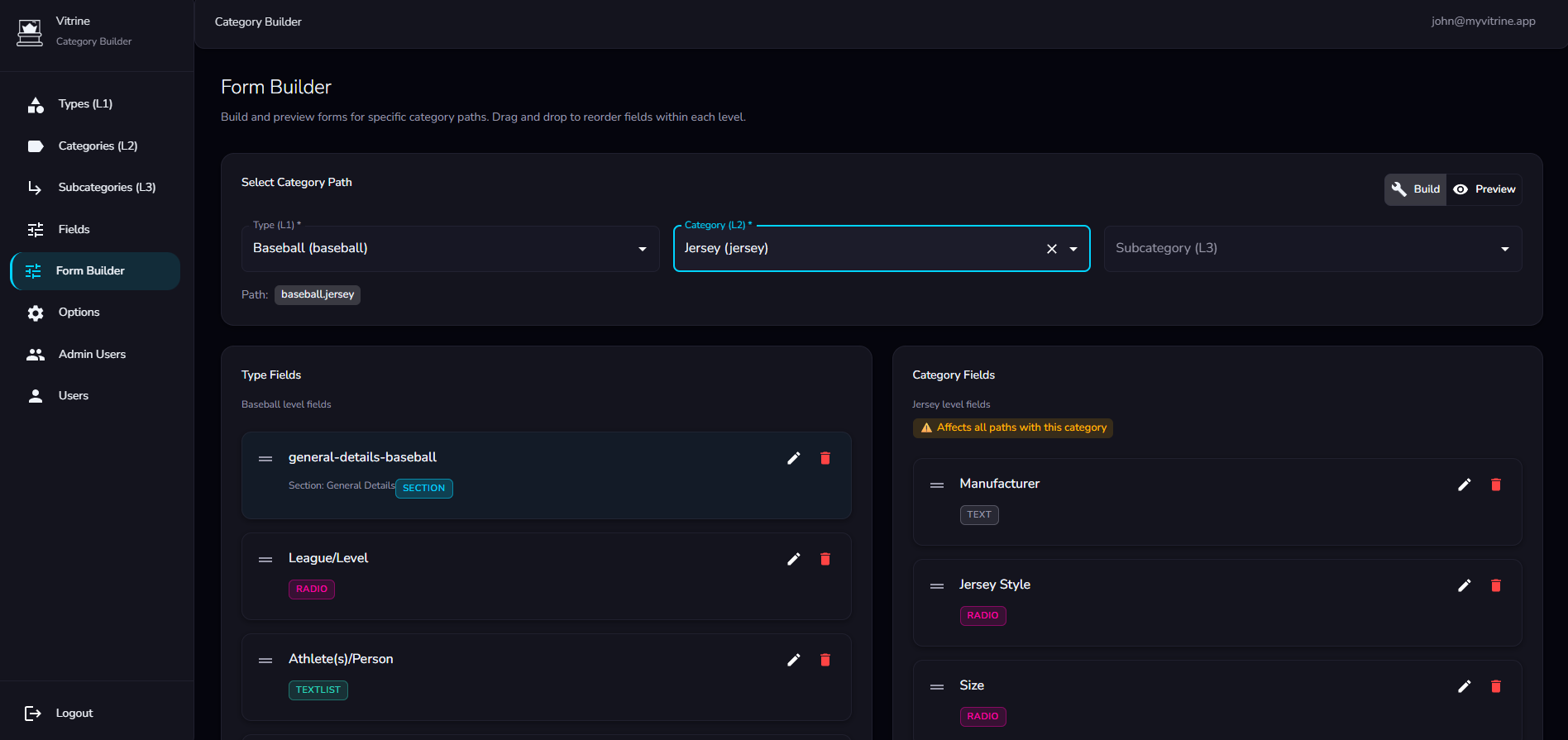
Task: Edit the Athlete(s)/Person field
Action: click(793, 660)
